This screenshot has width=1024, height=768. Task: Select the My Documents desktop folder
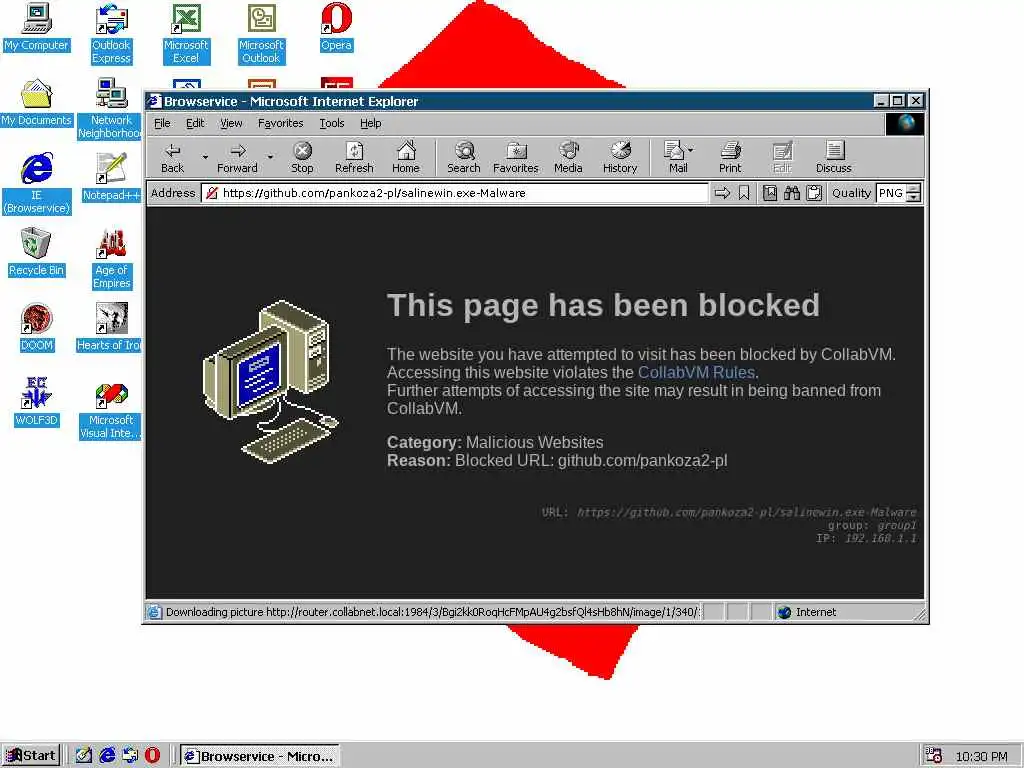click(36, 103)
